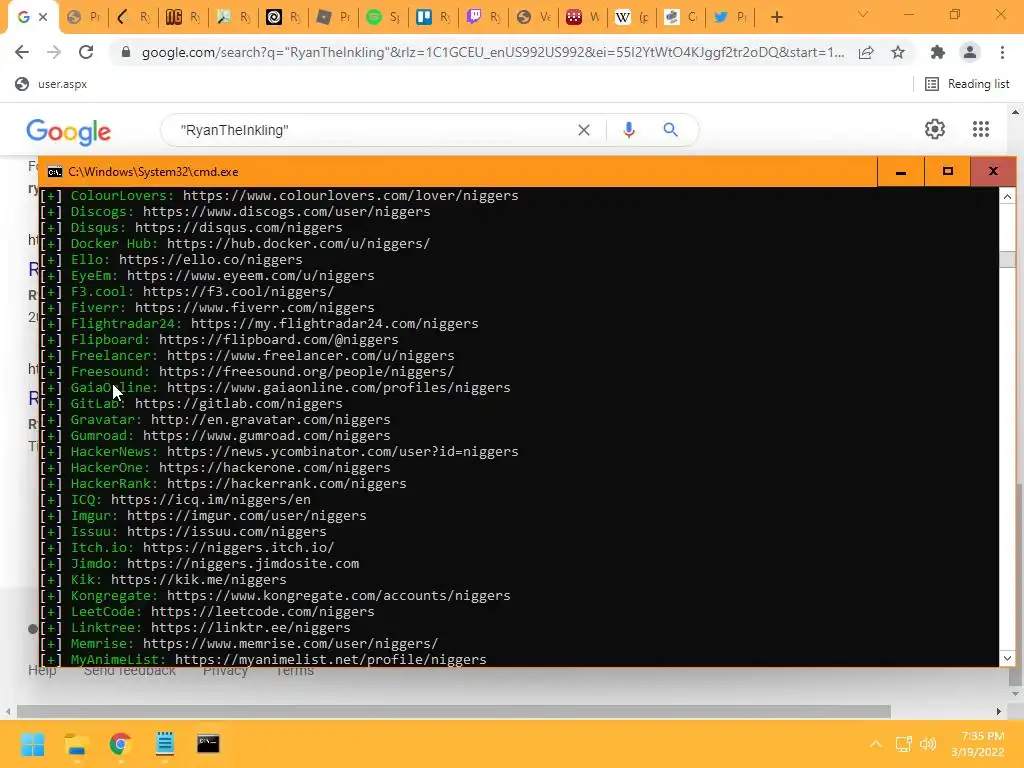The width and height of the screenshot is (1024, 768).
Task: Submit search with magnifier icon
Action: point(671,130)
